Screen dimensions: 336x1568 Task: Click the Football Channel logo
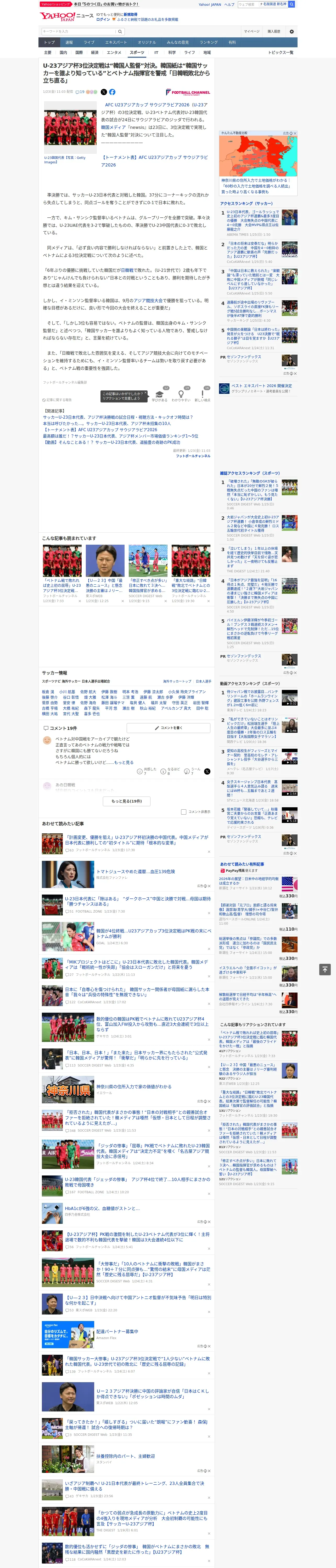click(188, 93)
